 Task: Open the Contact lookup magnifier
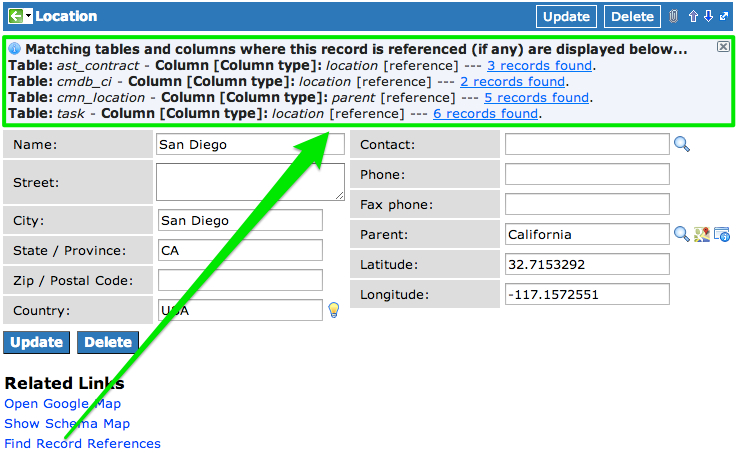pyautogui.click(x=681, y=145)
